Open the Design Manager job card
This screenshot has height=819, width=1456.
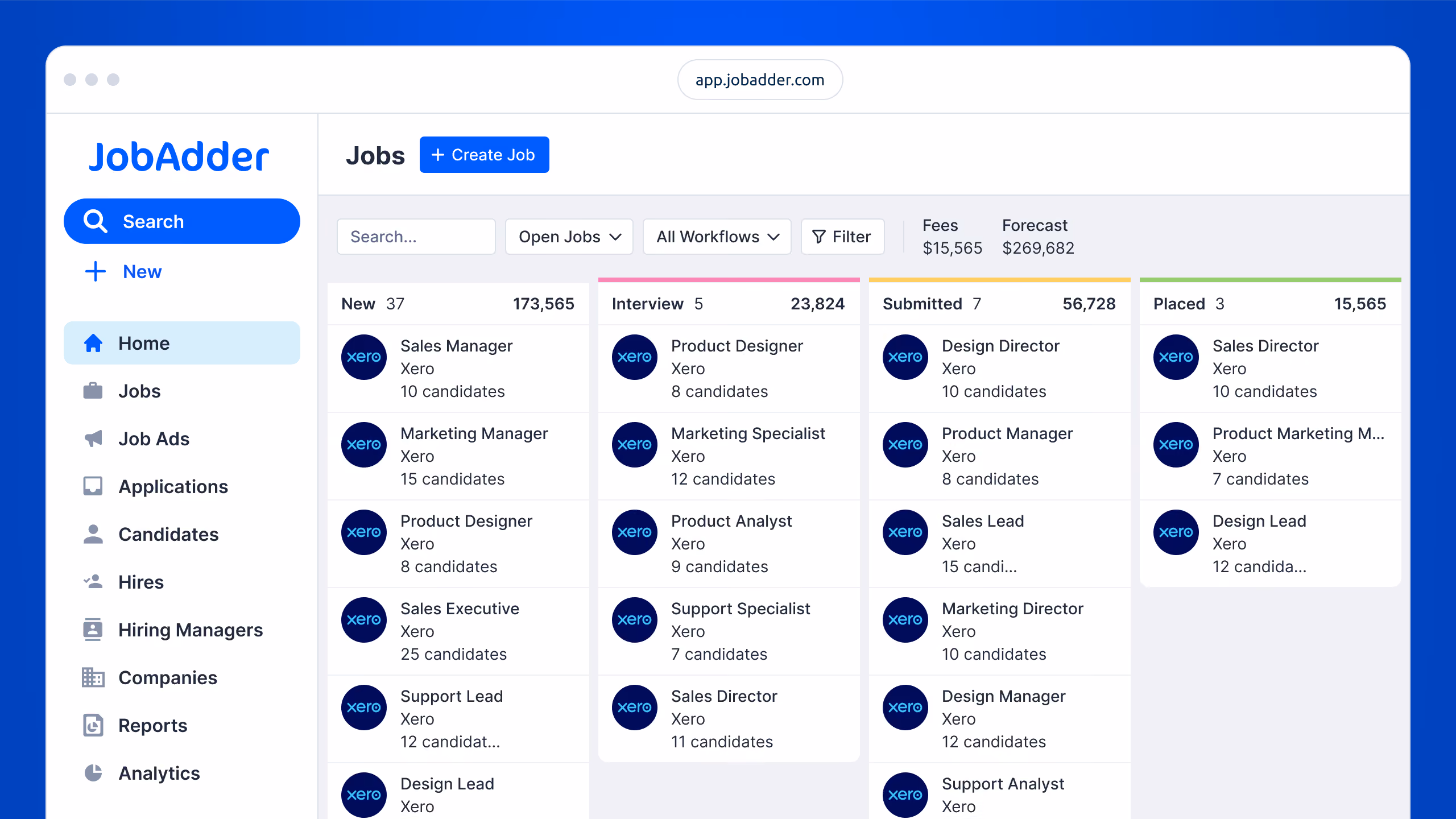(x=1000, y=719)
